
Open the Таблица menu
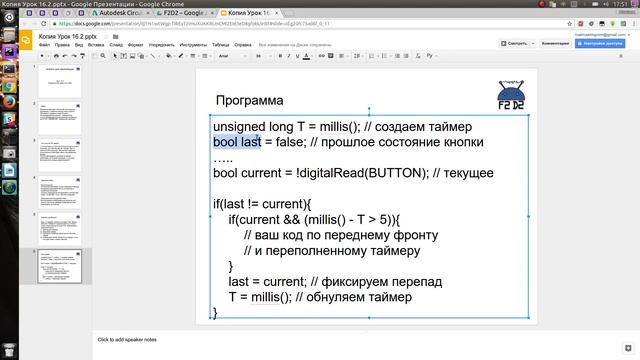(220, 45)
